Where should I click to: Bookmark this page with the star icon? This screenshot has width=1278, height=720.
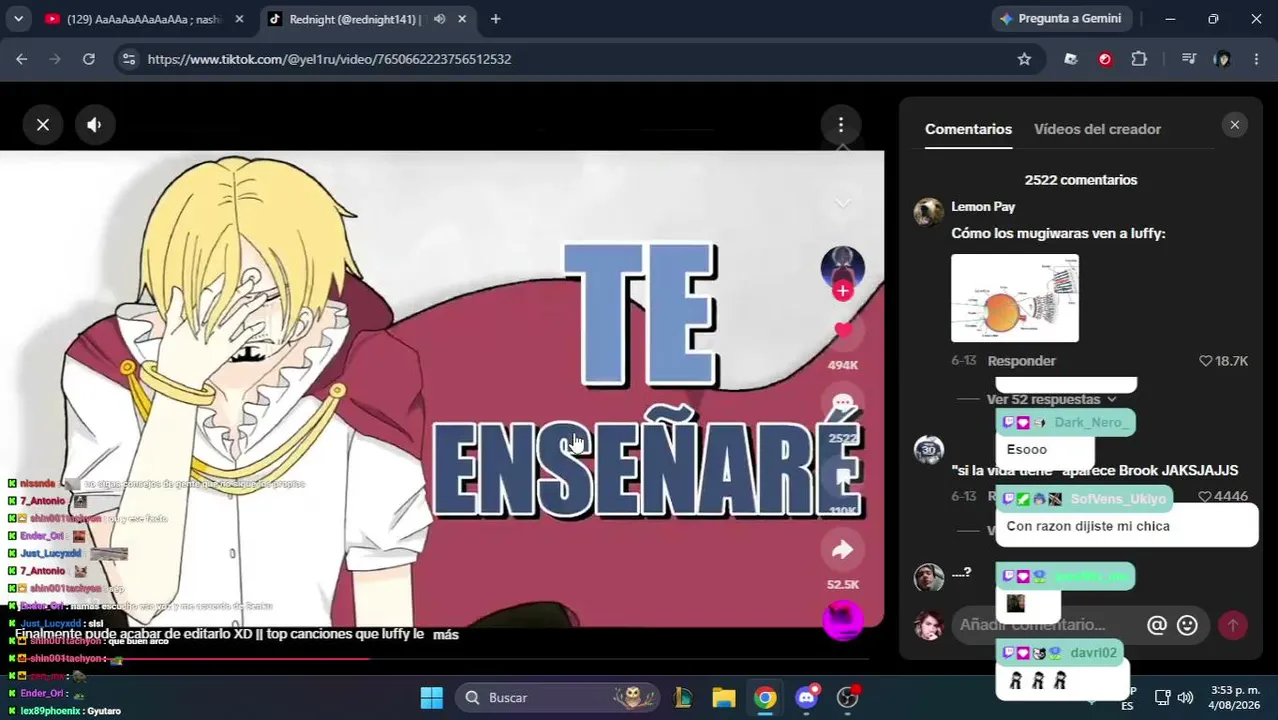coord(1024,59)
